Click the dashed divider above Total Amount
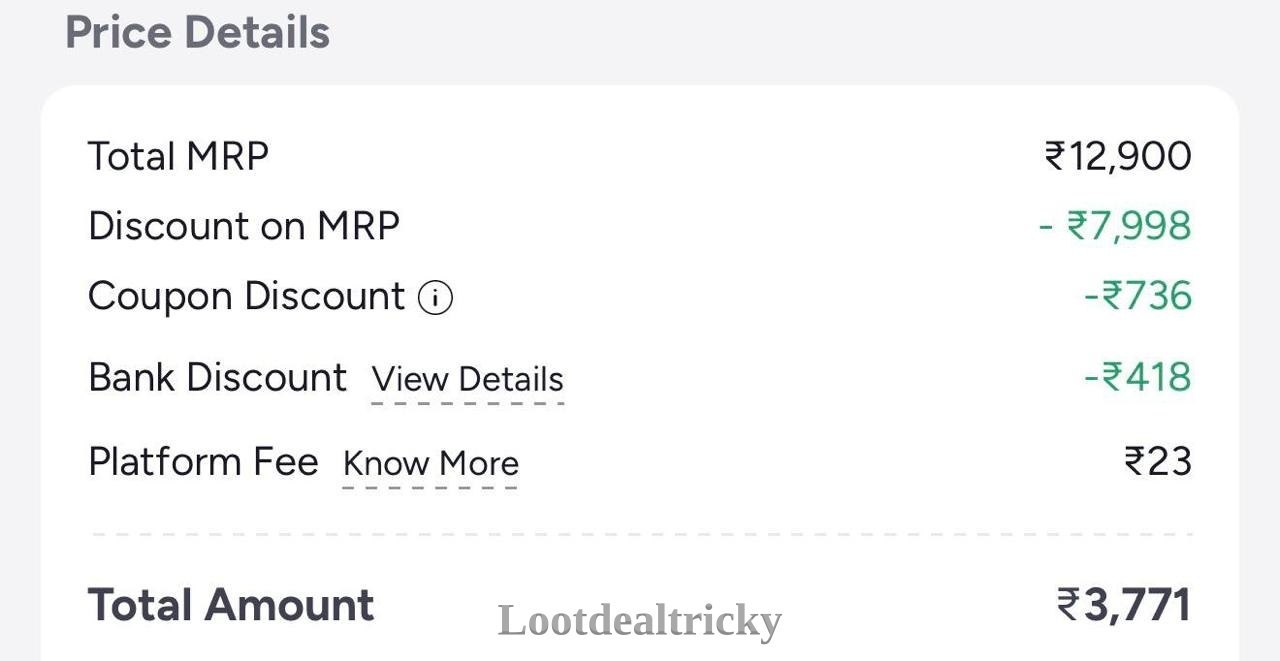 tap(642, 534)
